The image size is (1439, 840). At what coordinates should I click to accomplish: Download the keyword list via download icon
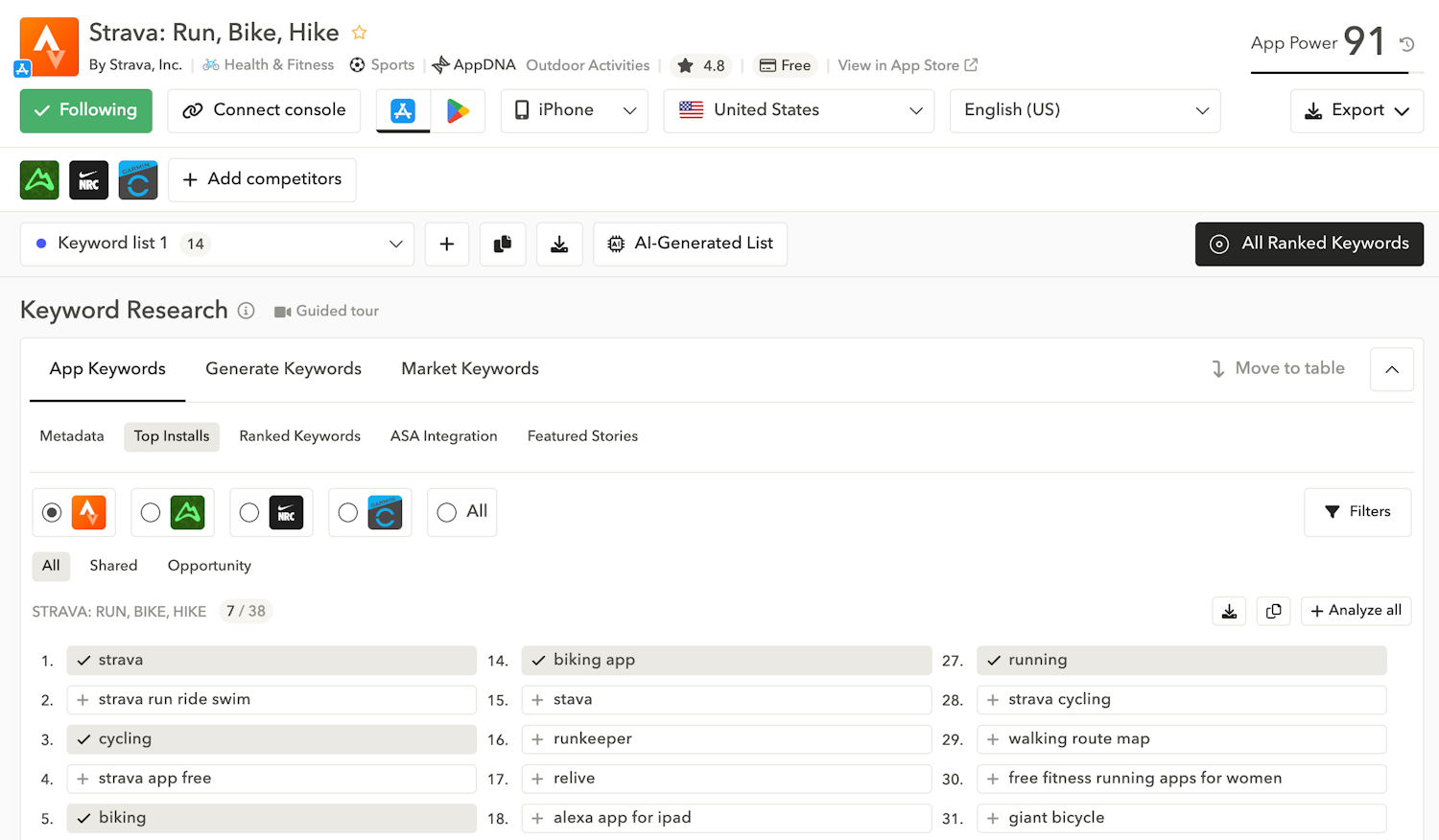559,245
